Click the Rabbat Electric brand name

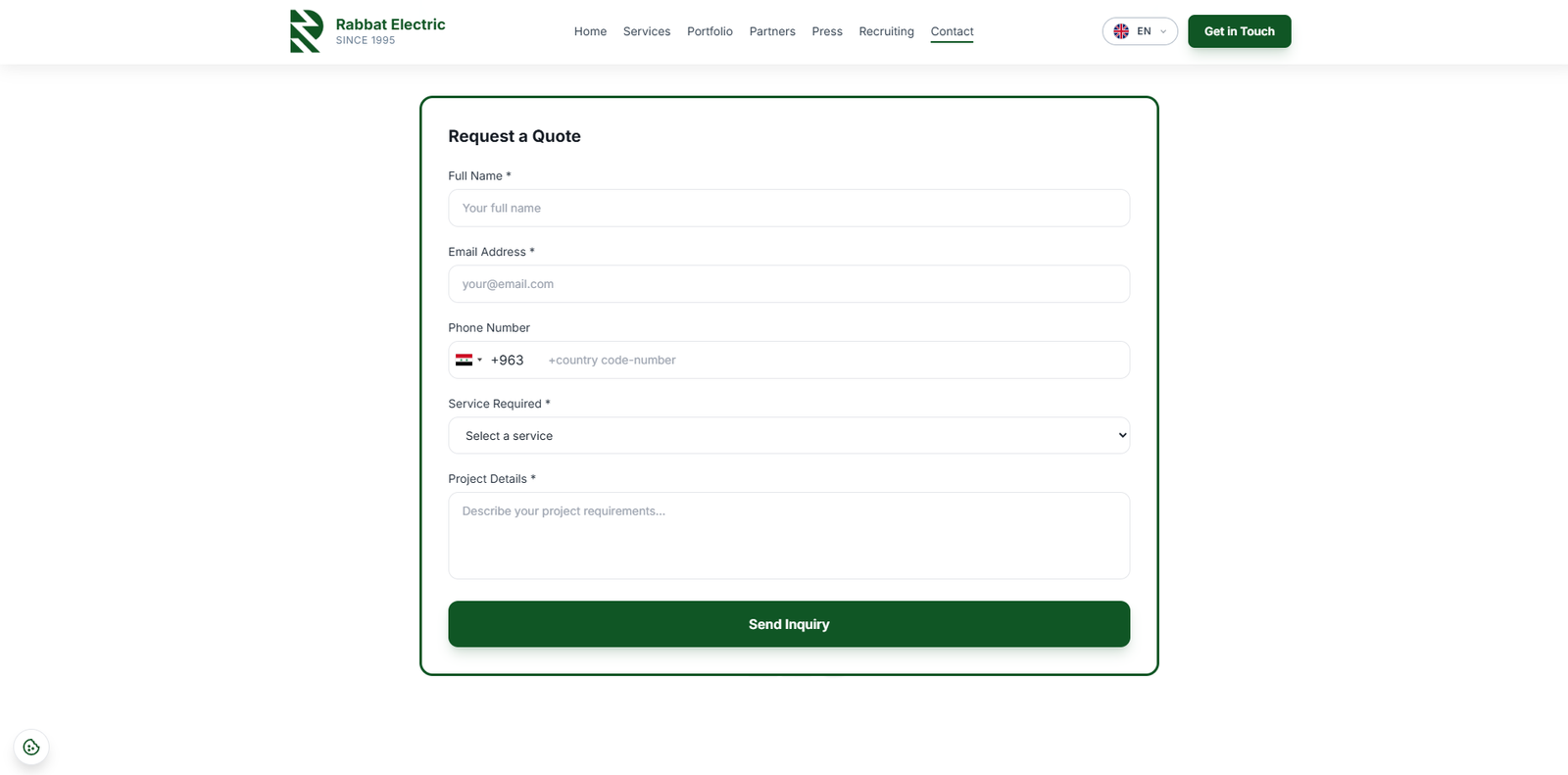[x=390, y=24]
